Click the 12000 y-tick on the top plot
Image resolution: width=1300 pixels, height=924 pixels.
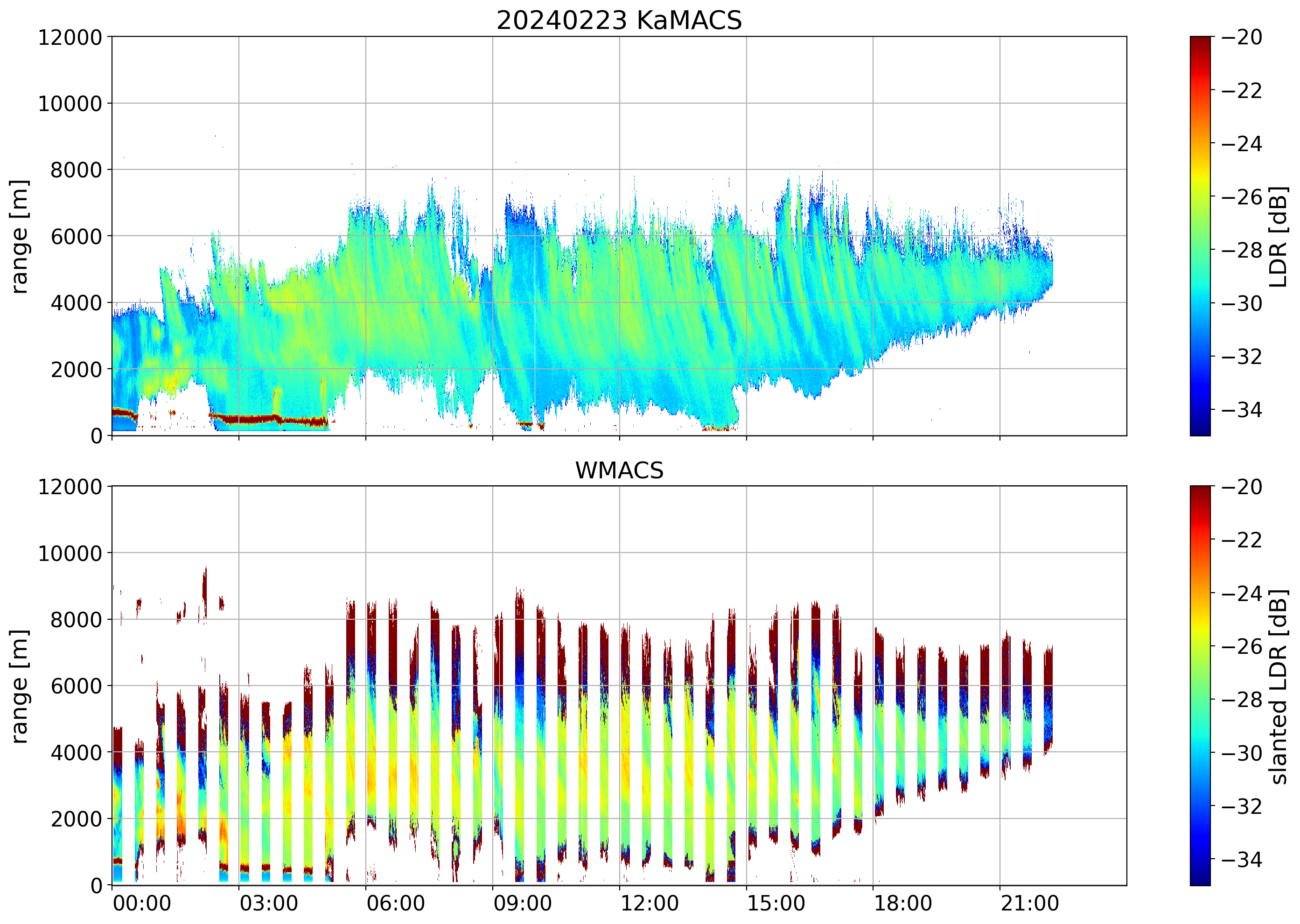(70, 37)
